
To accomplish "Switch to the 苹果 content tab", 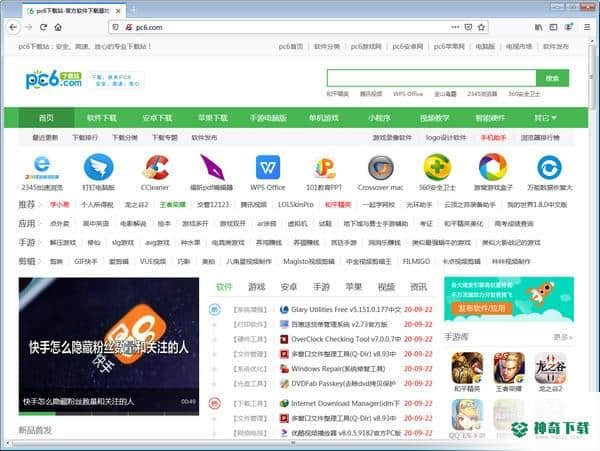I will pyautogui.click(x=354, y=287).
